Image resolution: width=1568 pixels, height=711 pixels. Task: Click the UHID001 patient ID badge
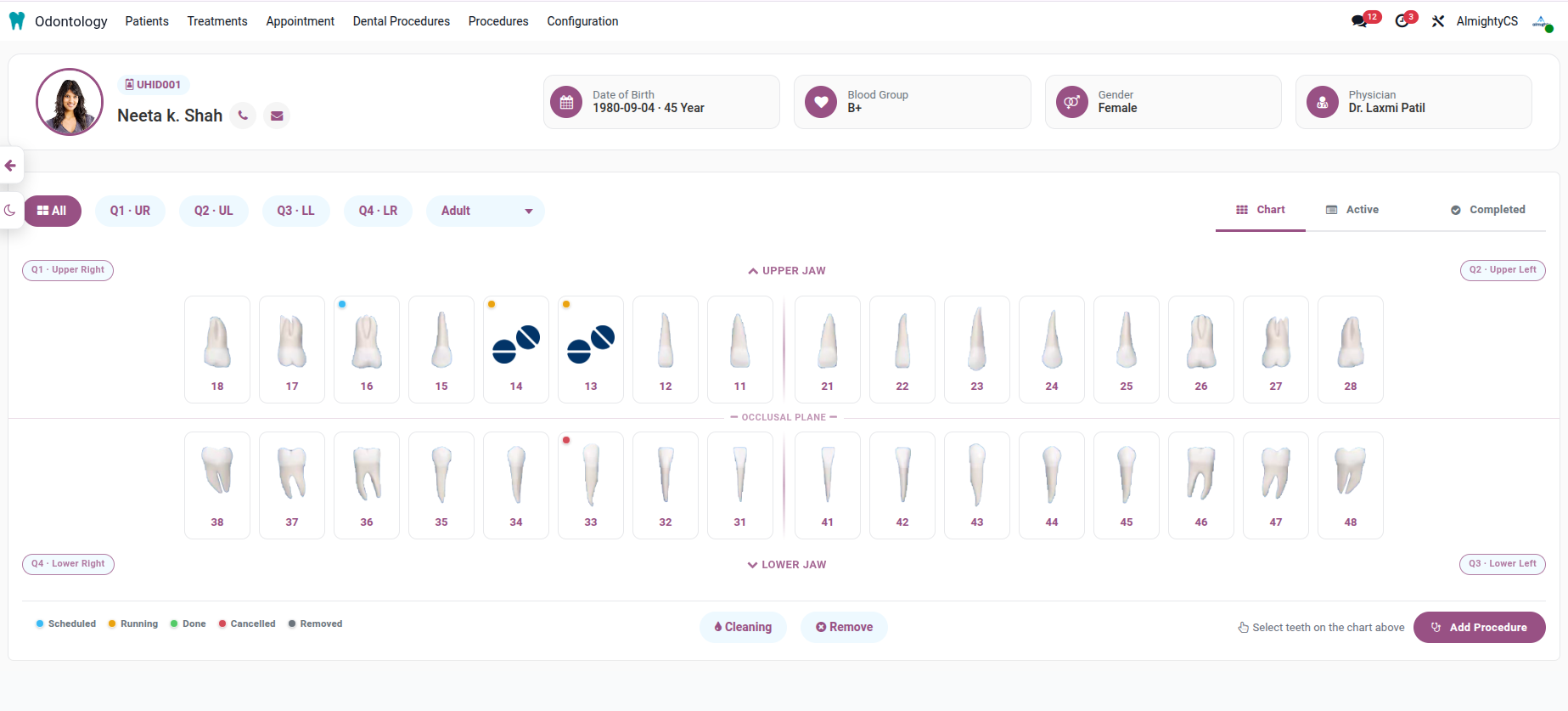point(153,85)
